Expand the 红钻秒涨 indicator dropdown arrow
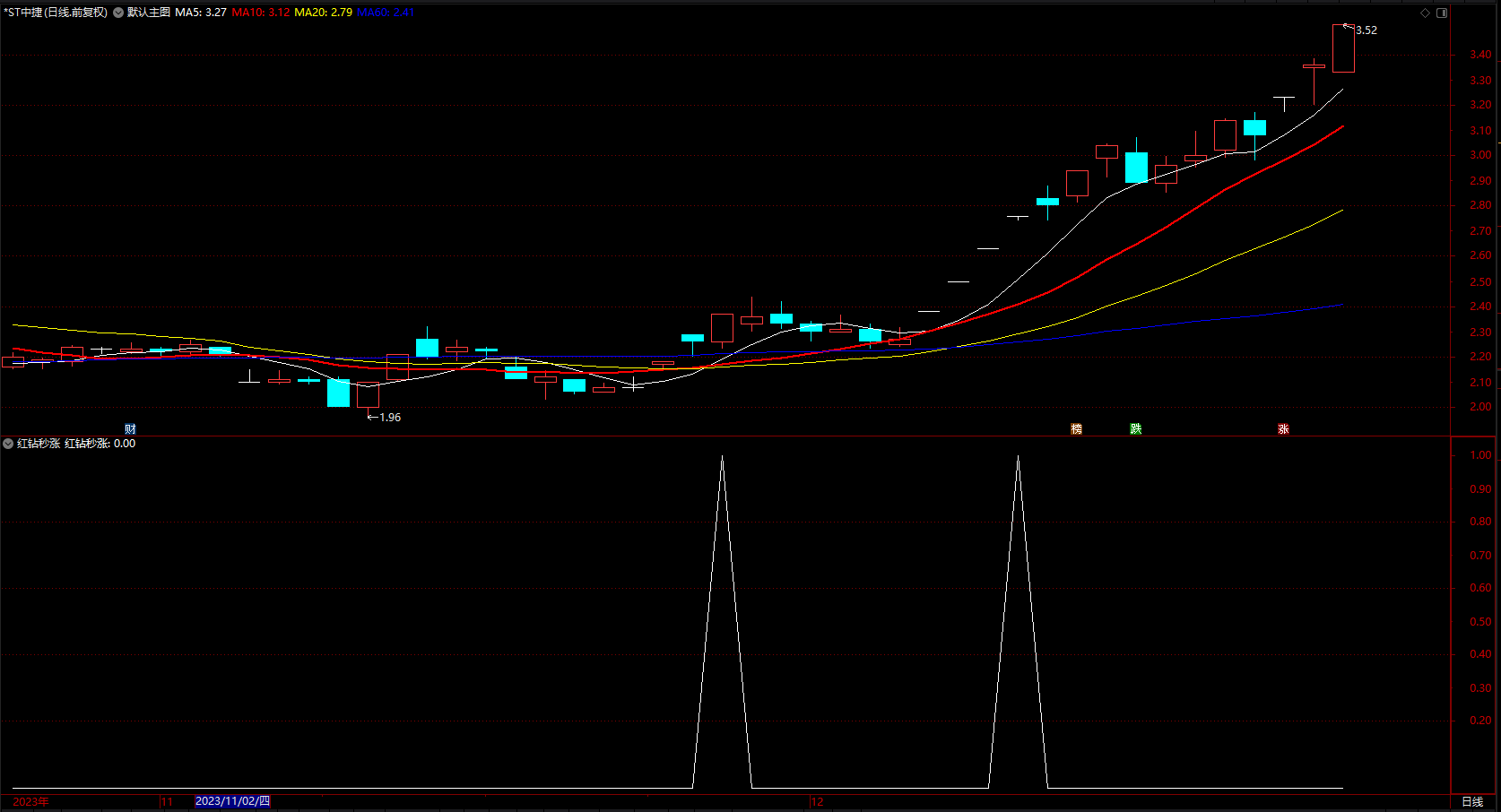Screen dimensions: 1501x812 8,444
